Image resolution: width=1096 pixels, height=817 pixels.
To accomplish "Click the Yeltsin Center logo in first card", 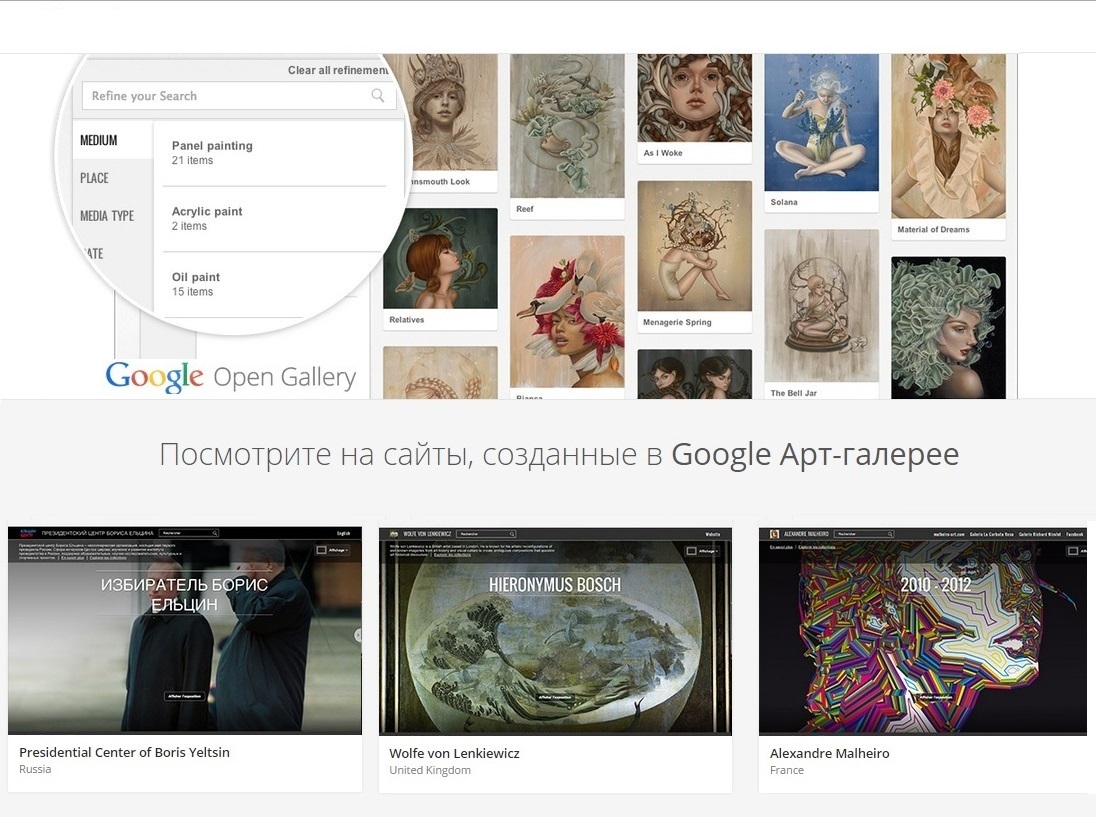I will pos(27,533).
